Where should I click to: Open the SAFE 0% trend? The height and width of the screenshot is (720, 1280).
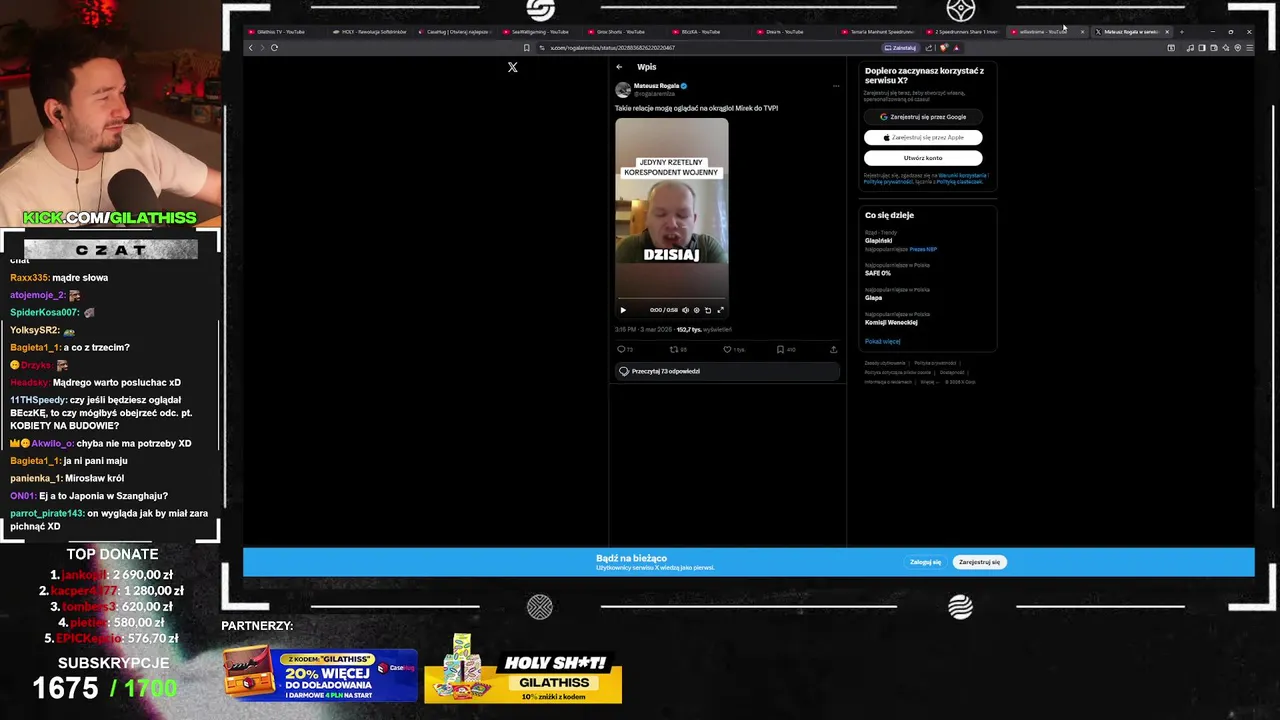878,273
